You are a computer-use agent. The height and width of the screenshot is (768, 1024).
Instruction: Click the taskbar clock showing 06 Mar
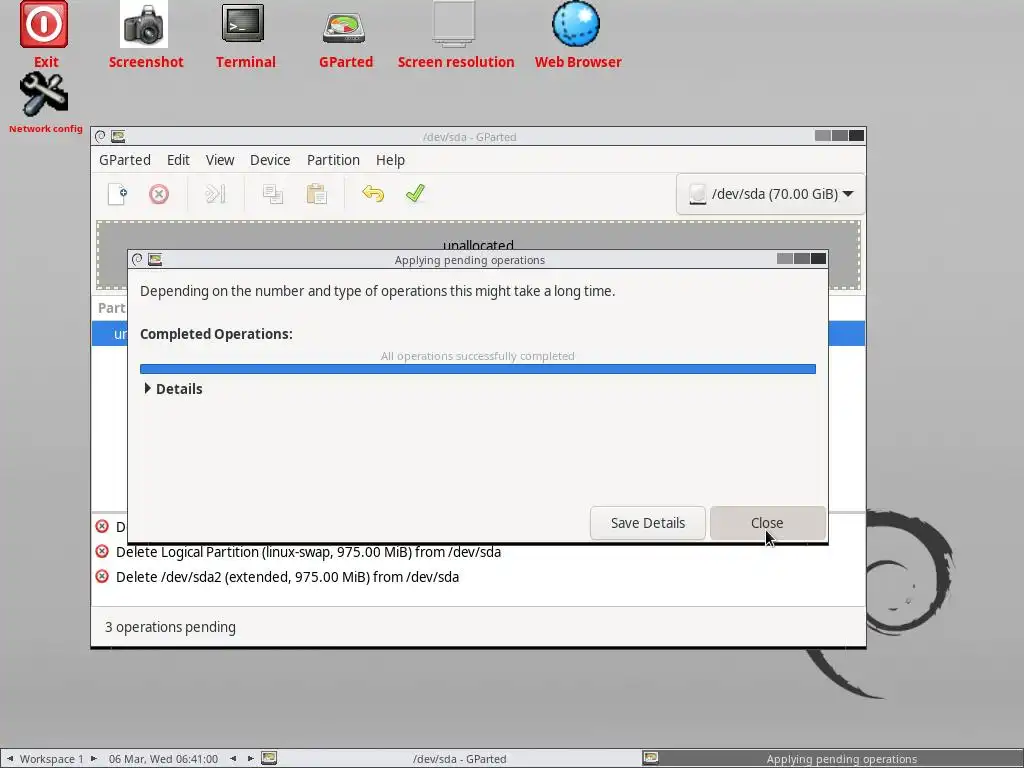coord(163,759)
